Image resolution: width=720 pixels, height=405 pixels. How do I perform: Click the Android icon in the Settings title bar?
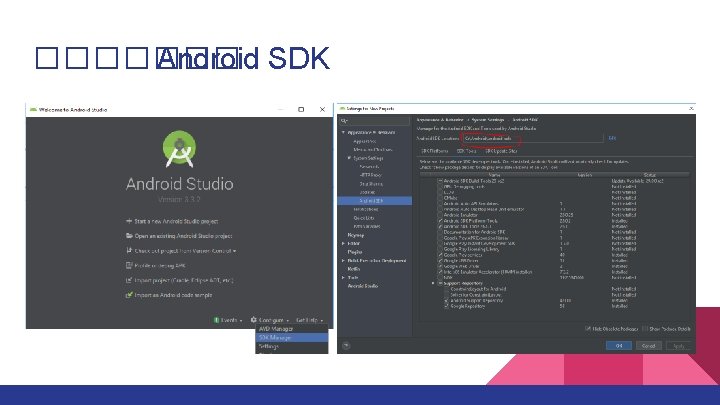pyautogui.click(x=342, y=108)
